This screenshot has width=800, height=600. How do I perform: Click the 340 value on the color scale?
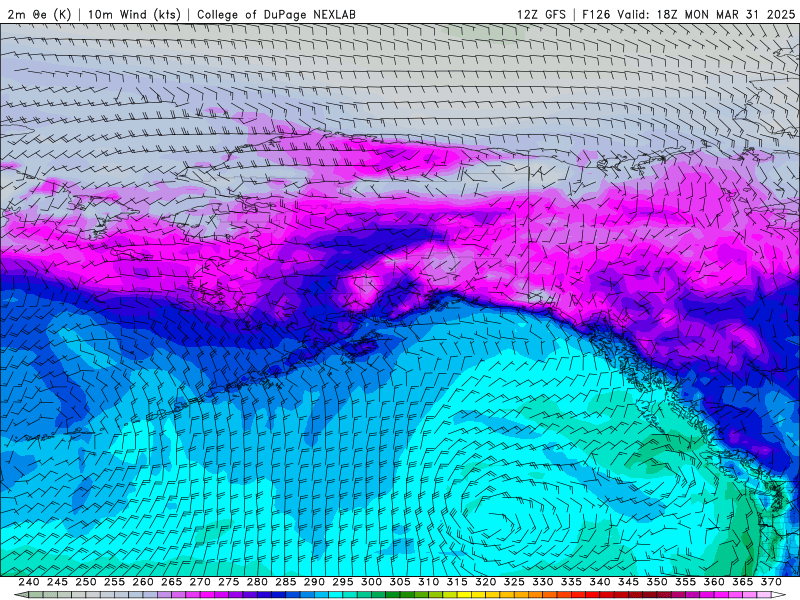click(x=601, y=582)
